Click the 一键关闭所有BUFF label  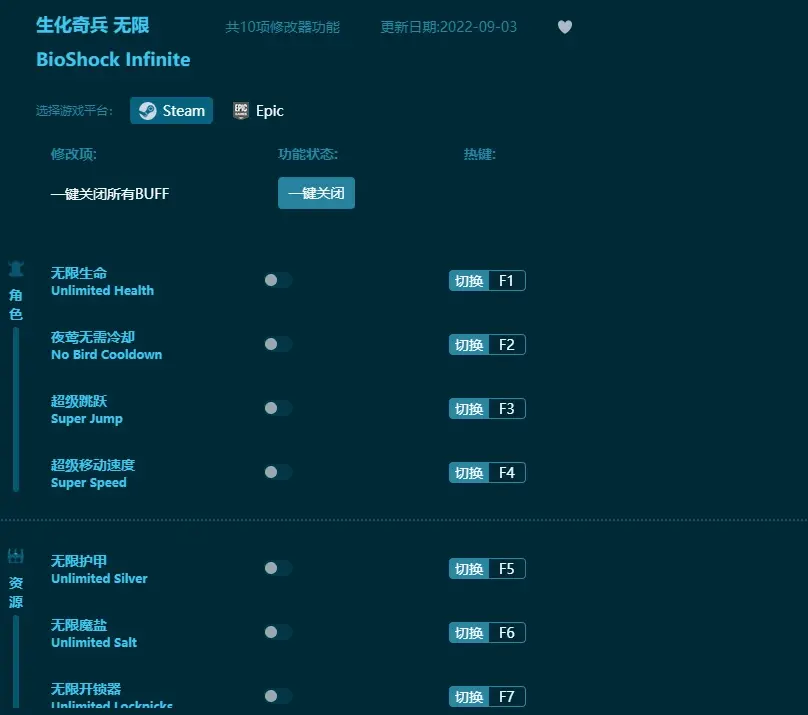click(110, 194)
